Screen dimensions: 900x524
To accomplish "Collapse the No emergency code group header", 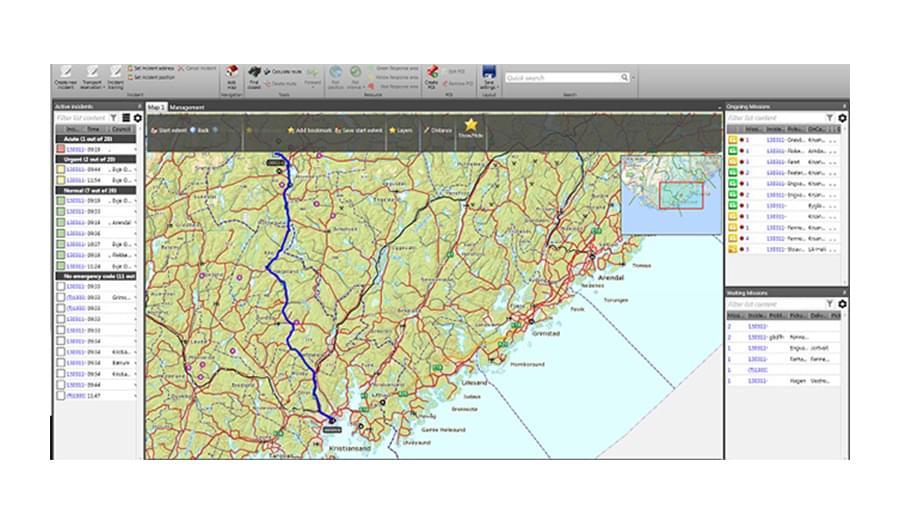I will coord(95,276).
